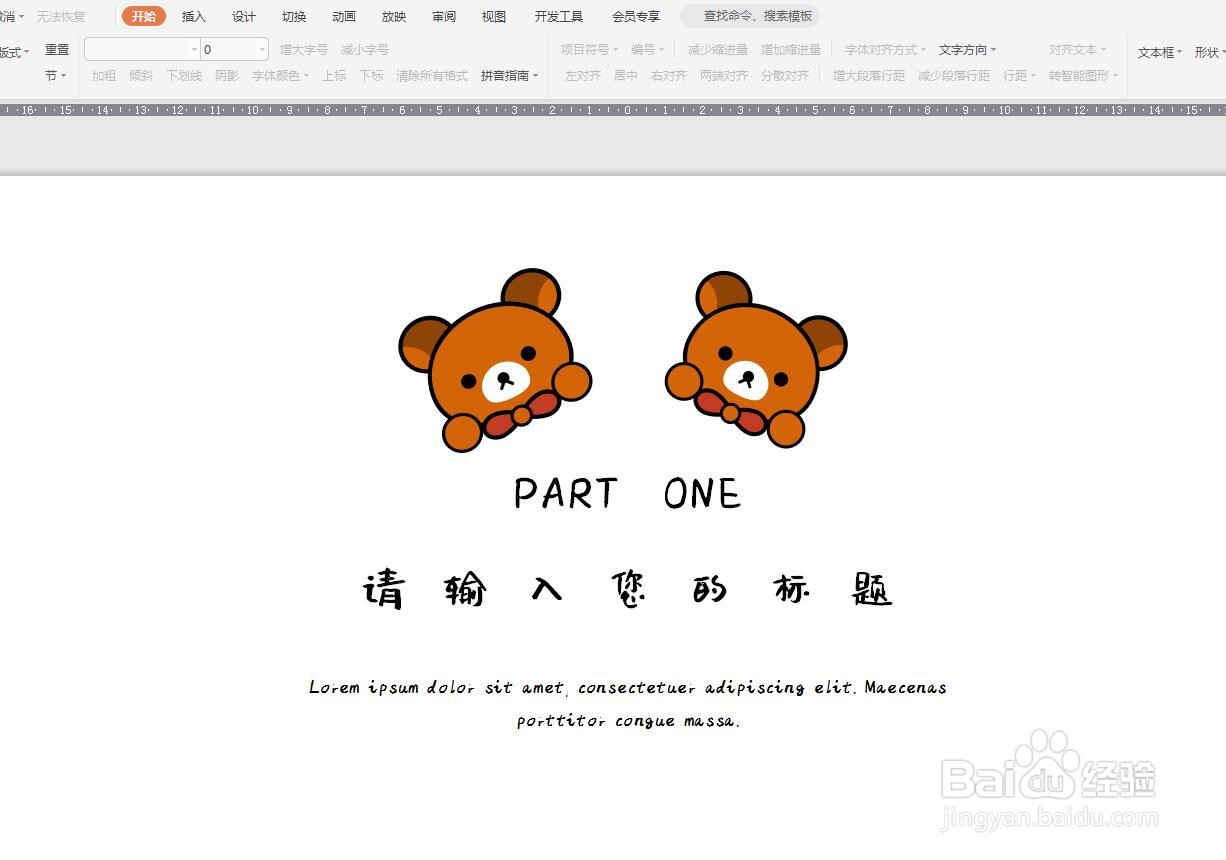Switch to the 插入 tab
1226x860 pixels.
click(x=194, y=16)
